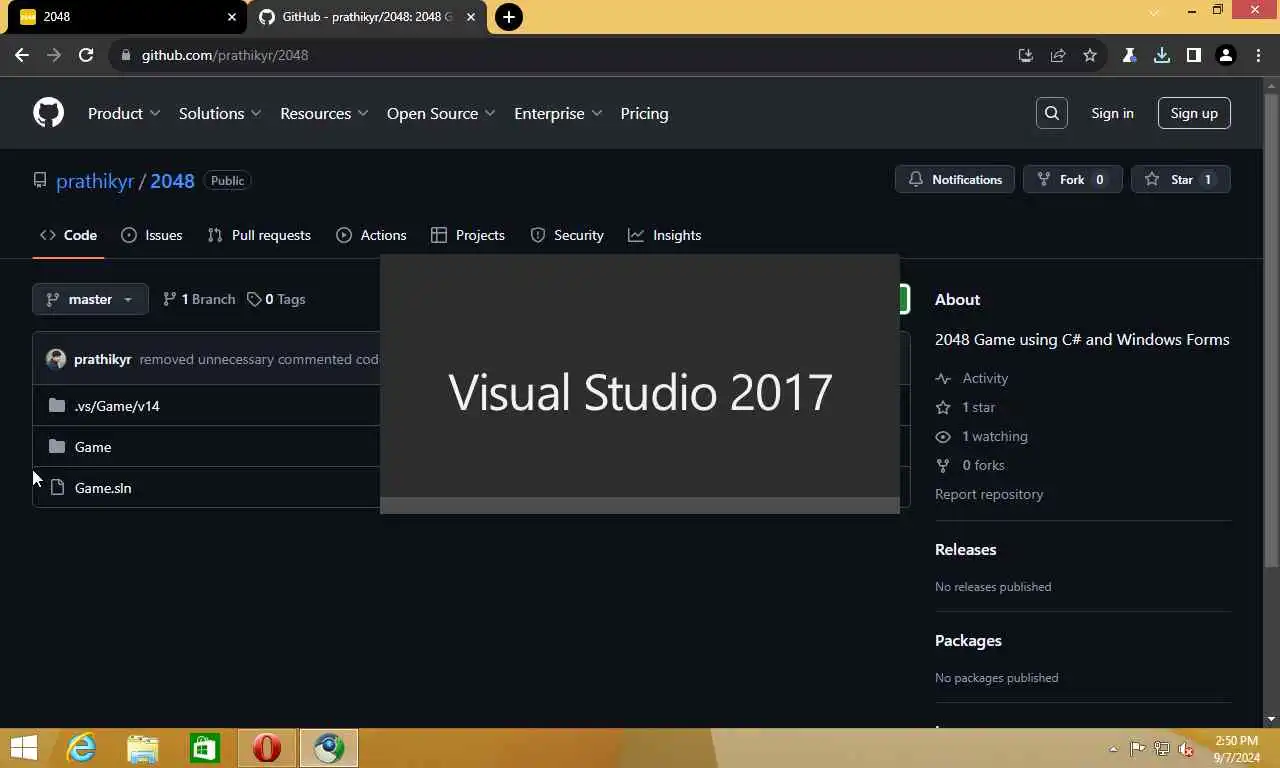The height and width of the screenshot is (768, 1280).
Task: Switch to the Security tab
Action: [x=567, y=235]
